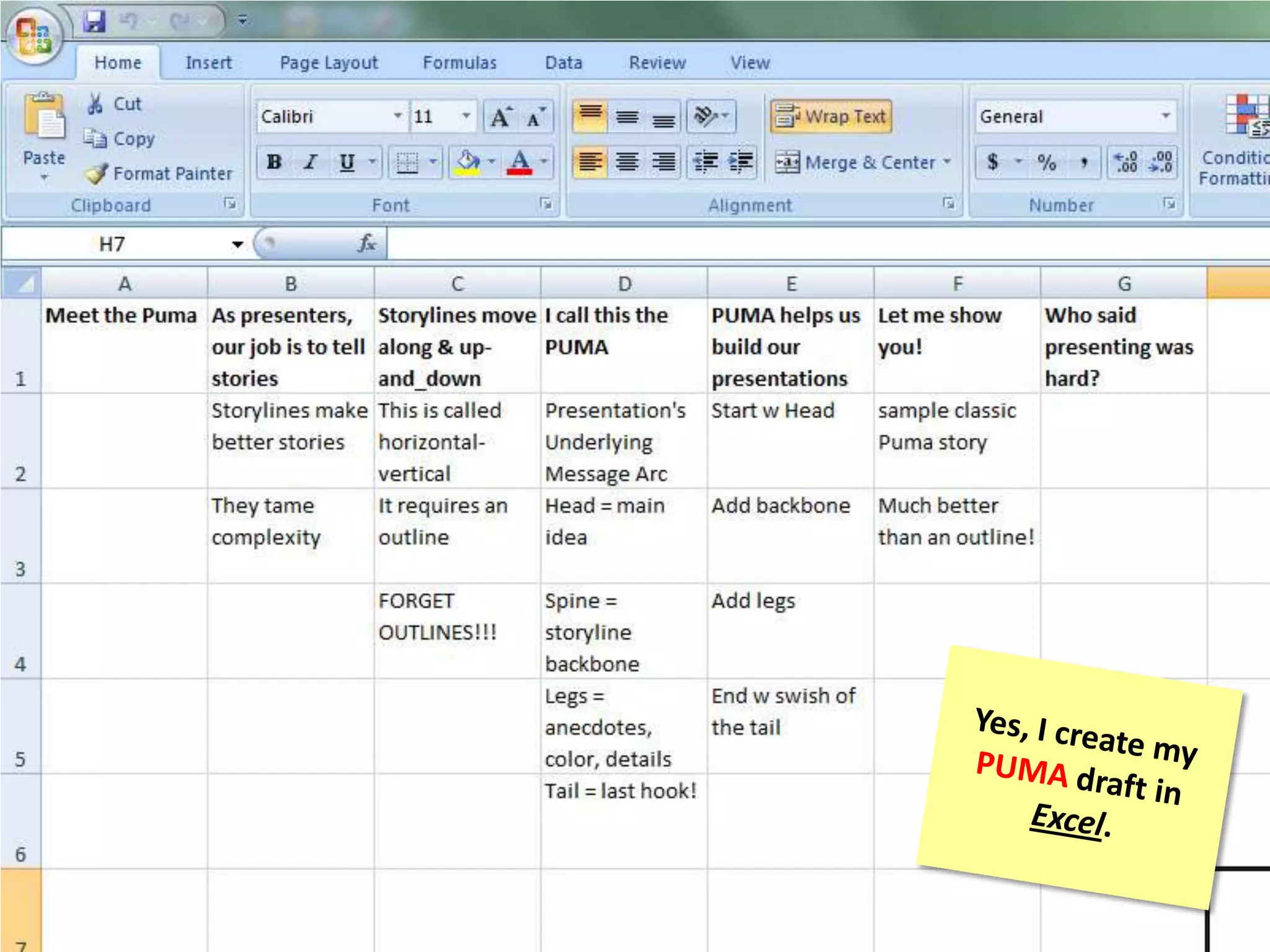This screenshot has height=952, width=1270.
Task: Click the Save floppy disk icon
Action: pyautogui.click(x=94, y=21)
